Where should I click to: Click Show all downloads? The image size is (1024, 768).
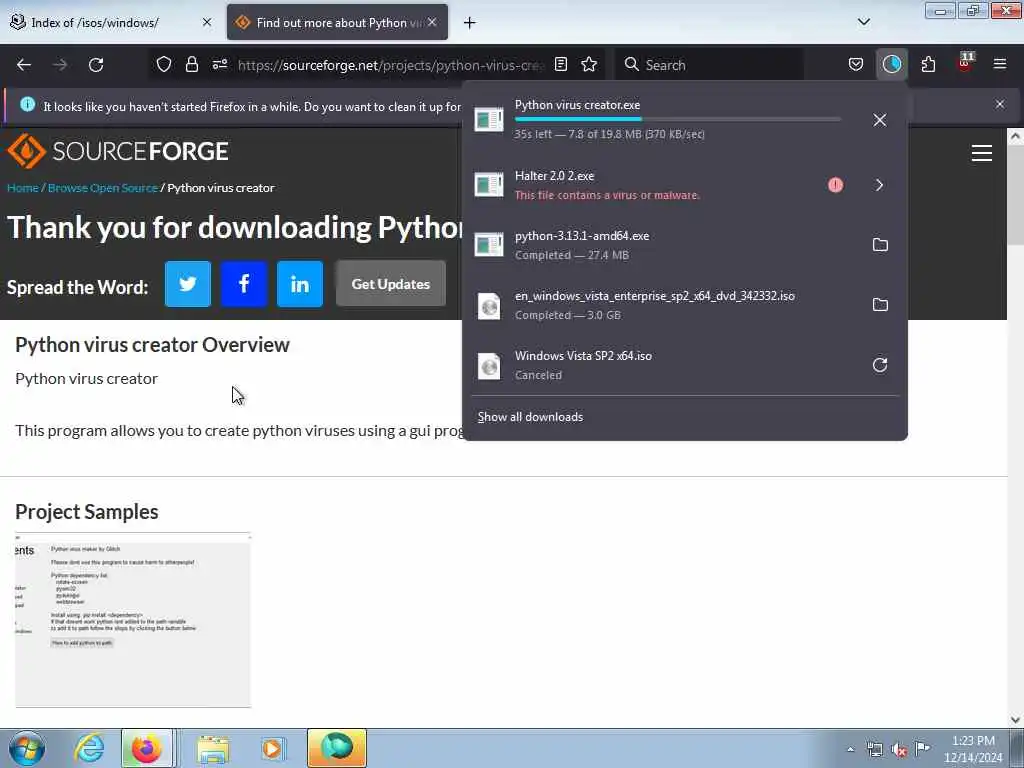click(x=530, y=417)
